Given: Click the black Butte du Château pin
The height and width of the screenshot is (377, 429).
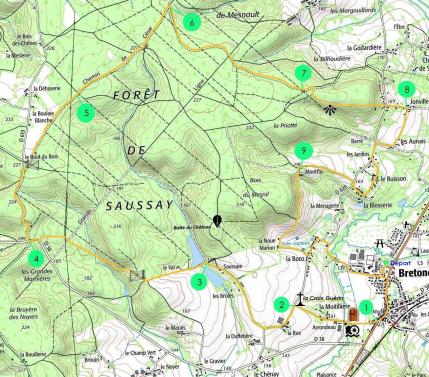Looking at the screenshot, I should click(x=217, y=221).
